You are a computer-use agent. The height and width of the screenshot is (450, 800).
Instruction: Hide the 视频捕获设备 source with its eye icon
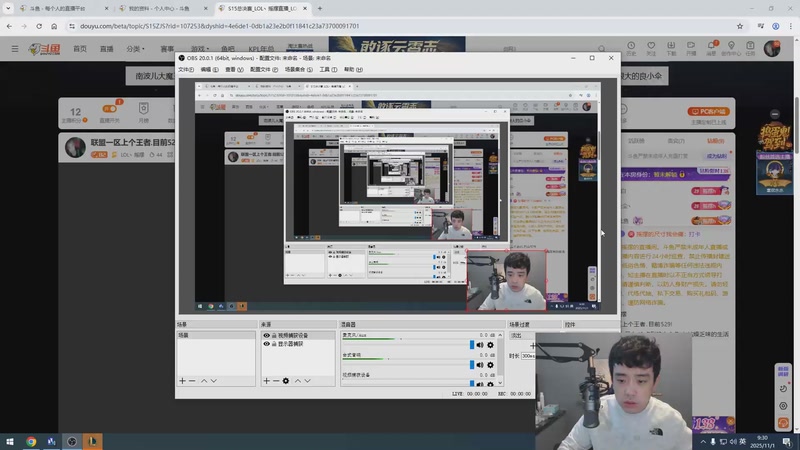coord(266,336)
